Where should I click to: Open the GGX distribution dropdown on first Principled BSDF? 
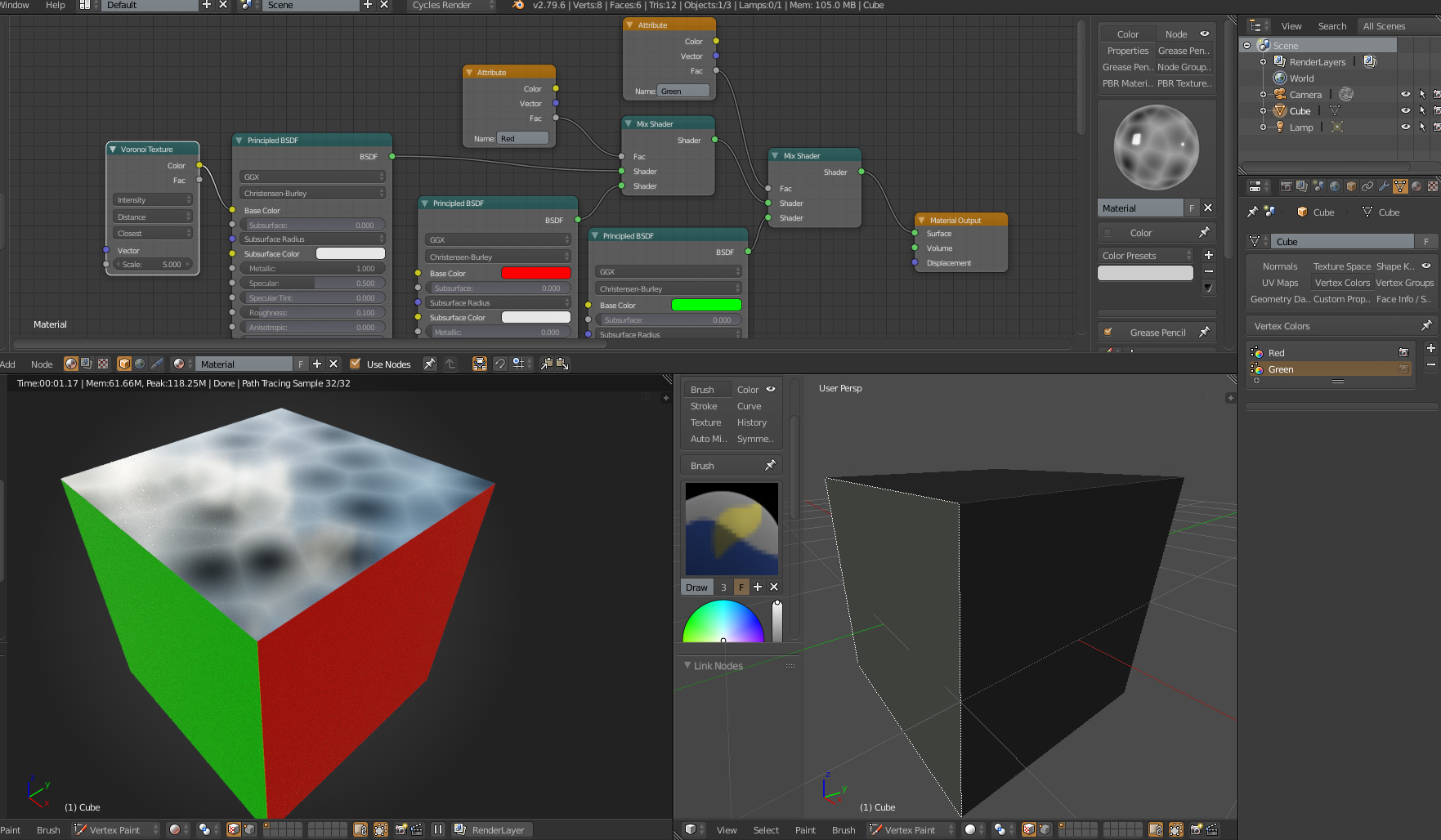coord(312,176)
